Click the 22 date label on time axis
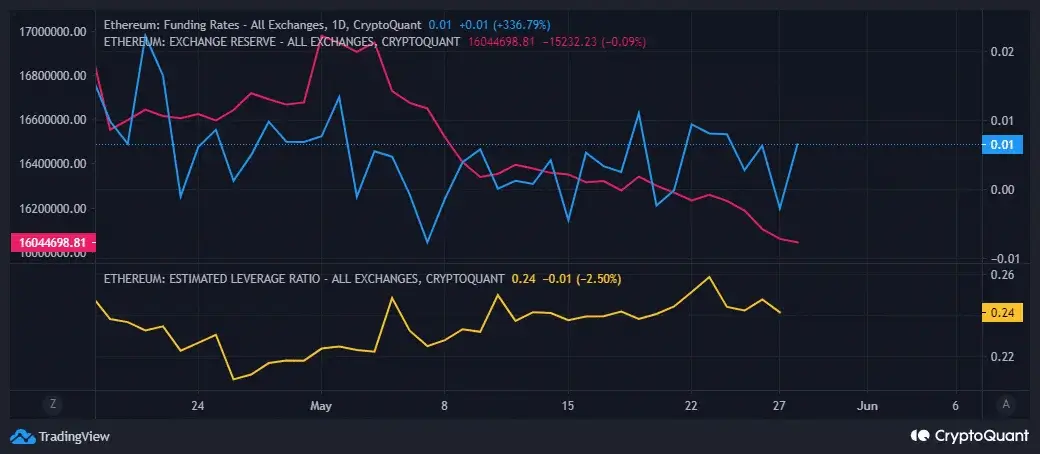 (x=690, y=406)
